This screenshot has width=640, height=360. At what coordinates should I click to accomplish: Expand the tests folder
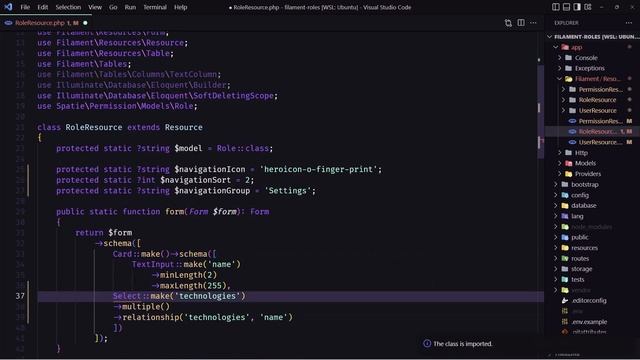coord(556,280)
